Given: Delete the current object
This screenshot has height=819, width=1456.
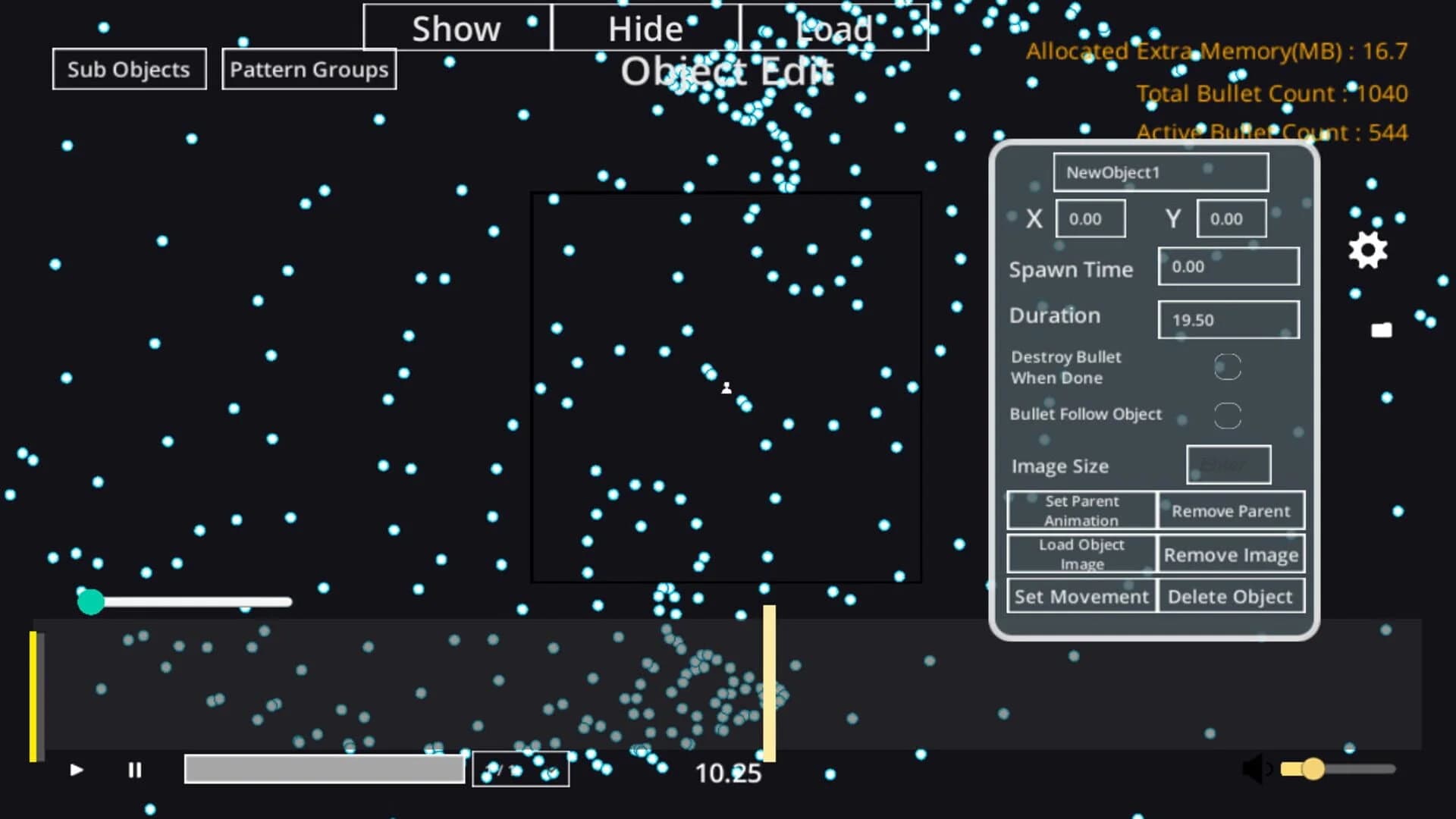Looking at the screenshot, I should tap(1230, 596).
